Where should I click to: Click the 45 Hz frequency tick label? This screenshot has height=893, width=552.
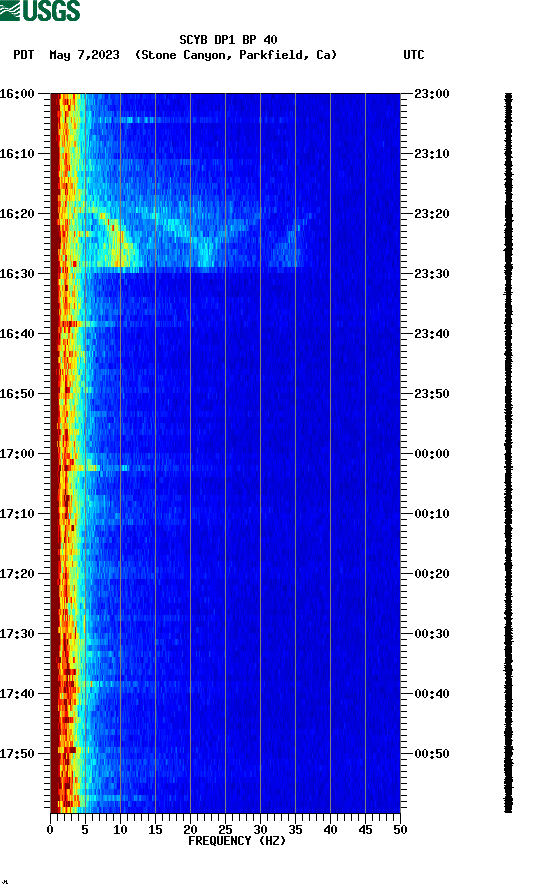pos(365,830)
